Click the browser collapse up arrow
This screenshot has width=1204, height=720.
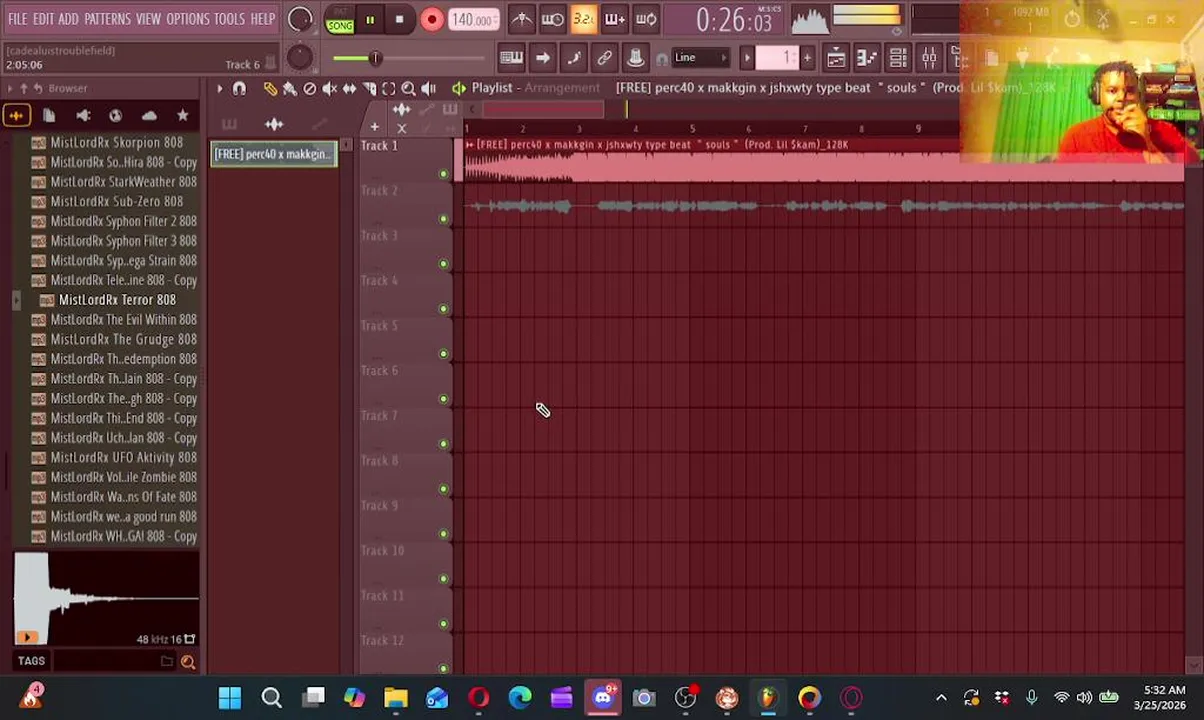point(24,88)
